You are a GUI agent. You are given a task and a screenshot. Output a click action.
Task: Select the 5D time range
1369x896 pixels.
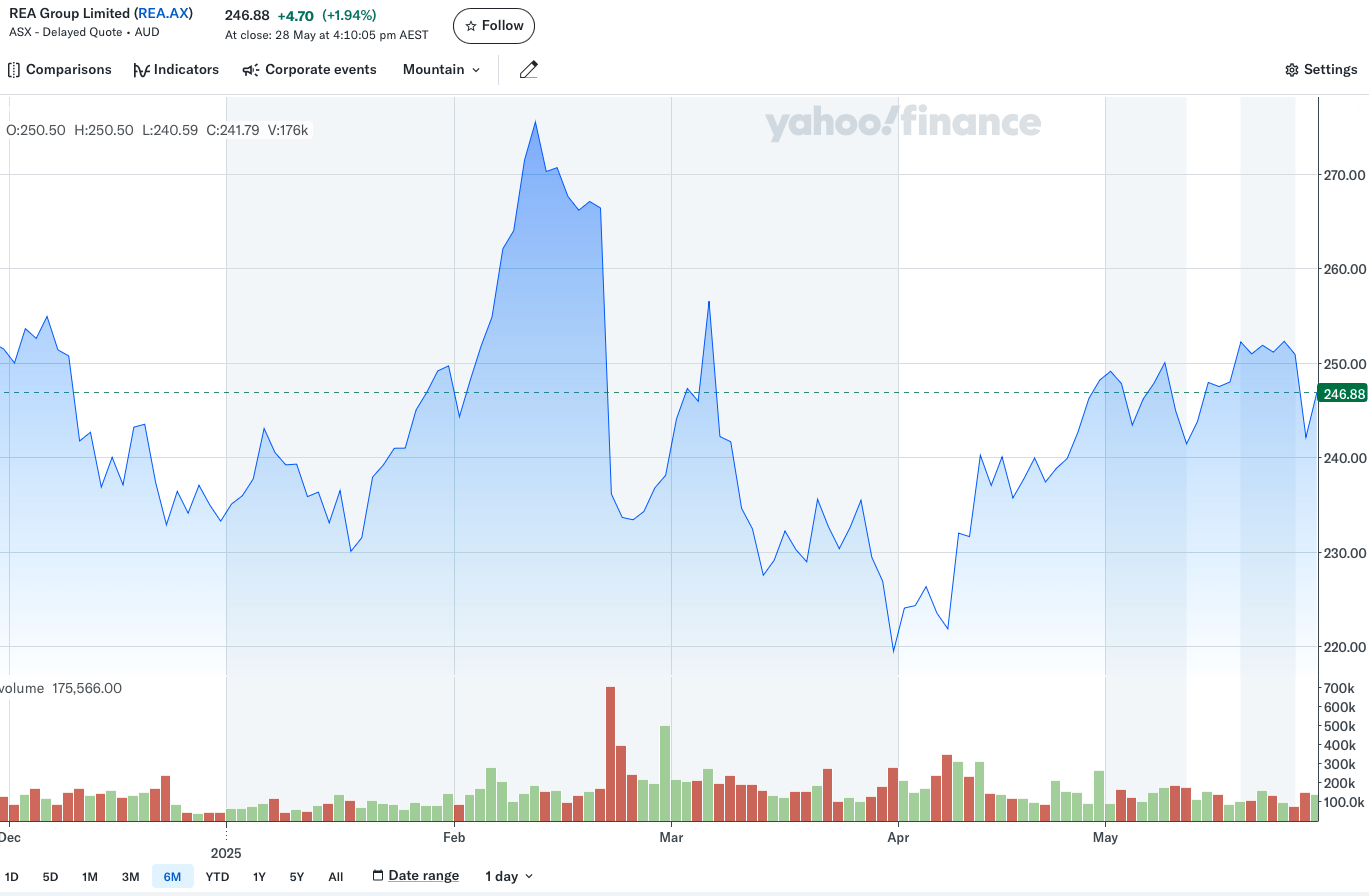pyautogui.click(x=50, y=877)
